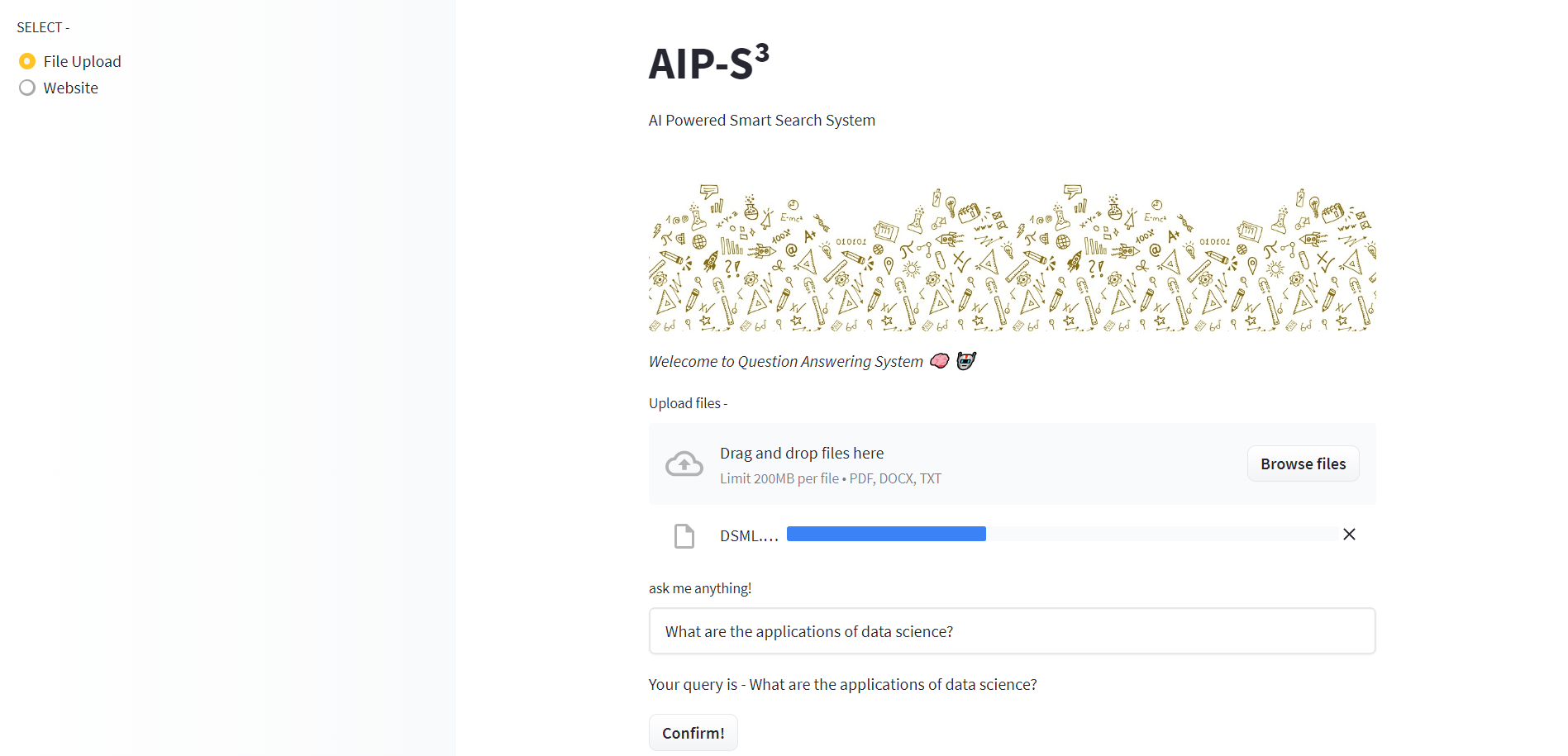The height and width of the screenshot is (756, 1568).
Task: Click the Drag and drop files area
Action: (x=1012, y=464)
